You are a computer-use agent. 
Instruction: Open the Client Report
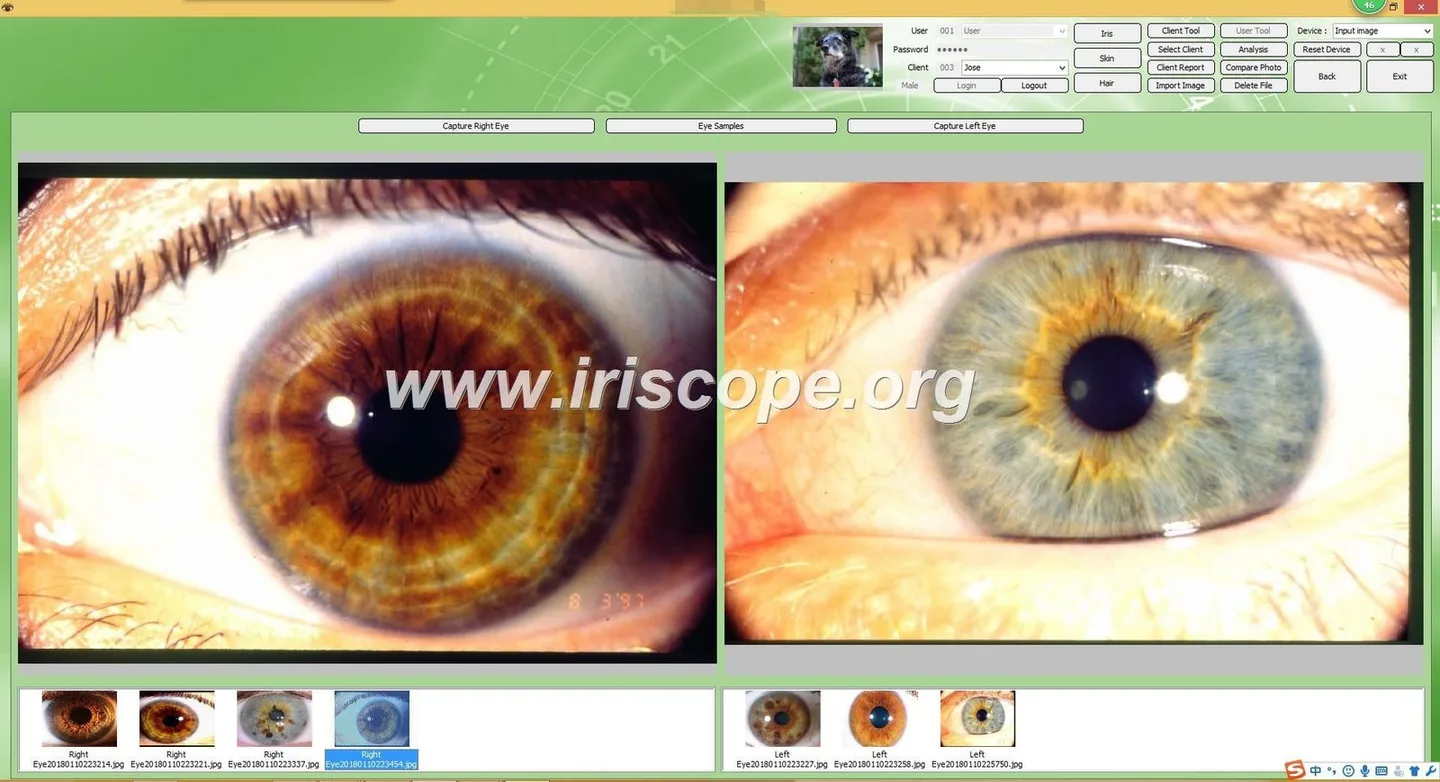point(1180,67)
